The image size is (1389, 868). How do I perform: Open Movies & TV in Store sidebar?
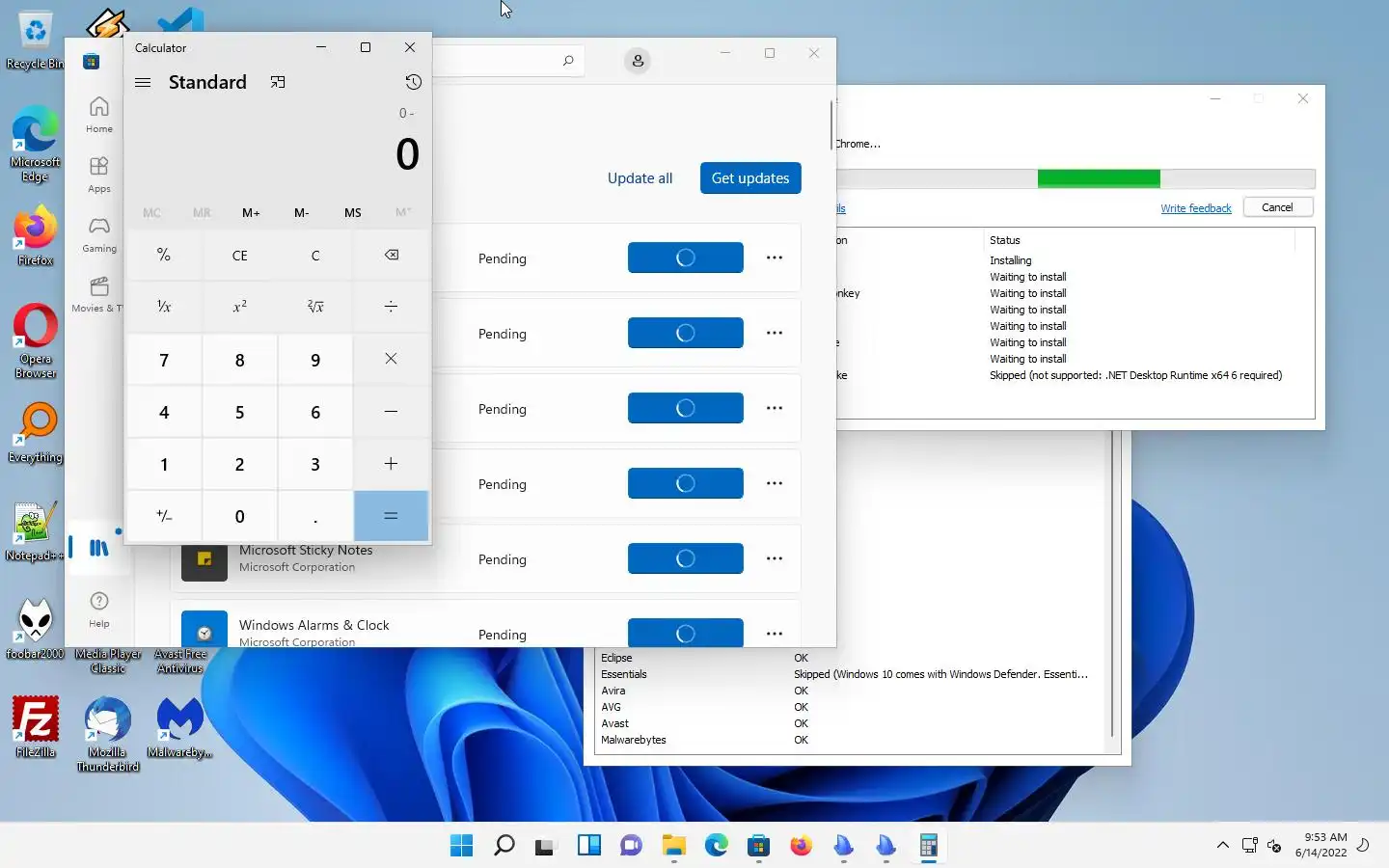98,294
